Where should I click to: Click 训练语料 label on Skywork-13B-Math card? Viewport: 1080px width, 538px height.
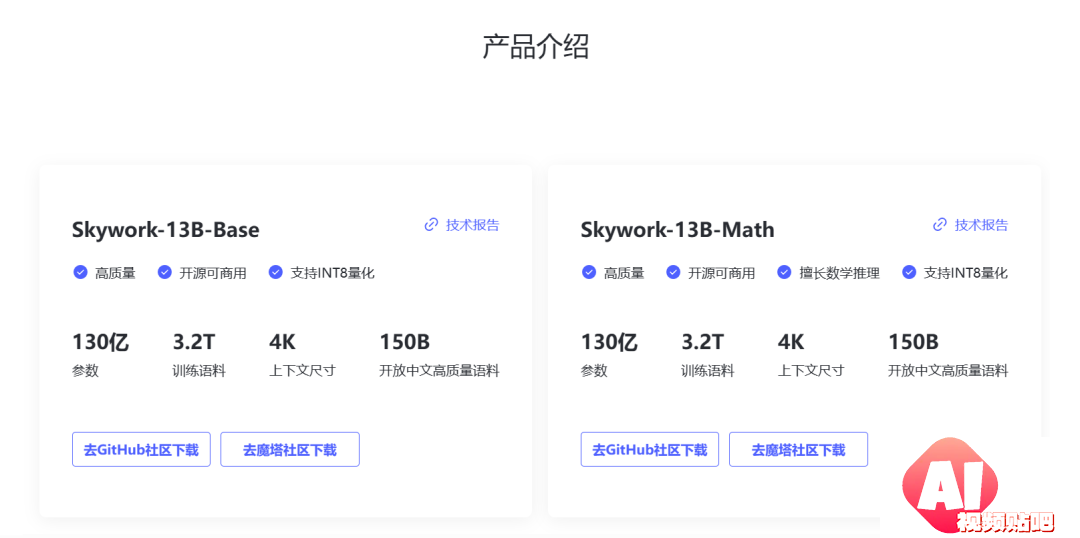click(708, 371)
